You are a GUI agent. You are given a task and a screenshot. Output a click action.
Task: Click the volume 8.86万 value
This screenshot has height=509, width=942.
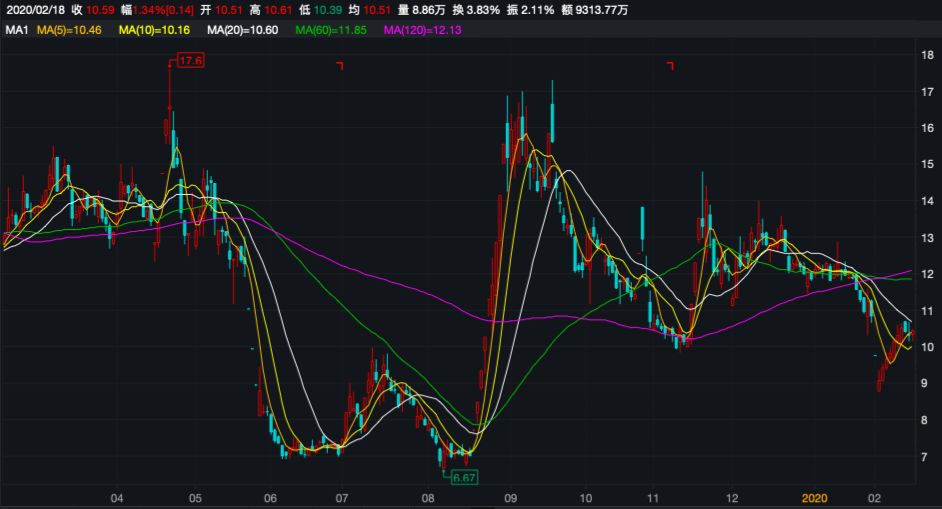(x=429, y=10)
